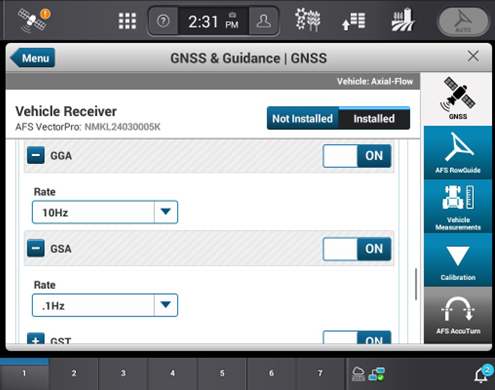Image resolution: width=495 pixels, height=390 pixels.
Task: Toggle the GST message switch
Action: [x=357, y=337]
